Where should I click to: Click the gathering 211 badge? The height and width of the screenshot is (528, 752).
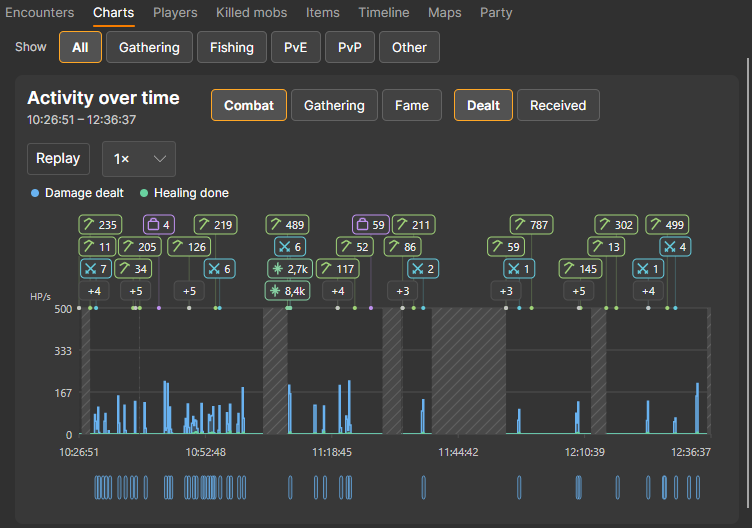[413, 224]
